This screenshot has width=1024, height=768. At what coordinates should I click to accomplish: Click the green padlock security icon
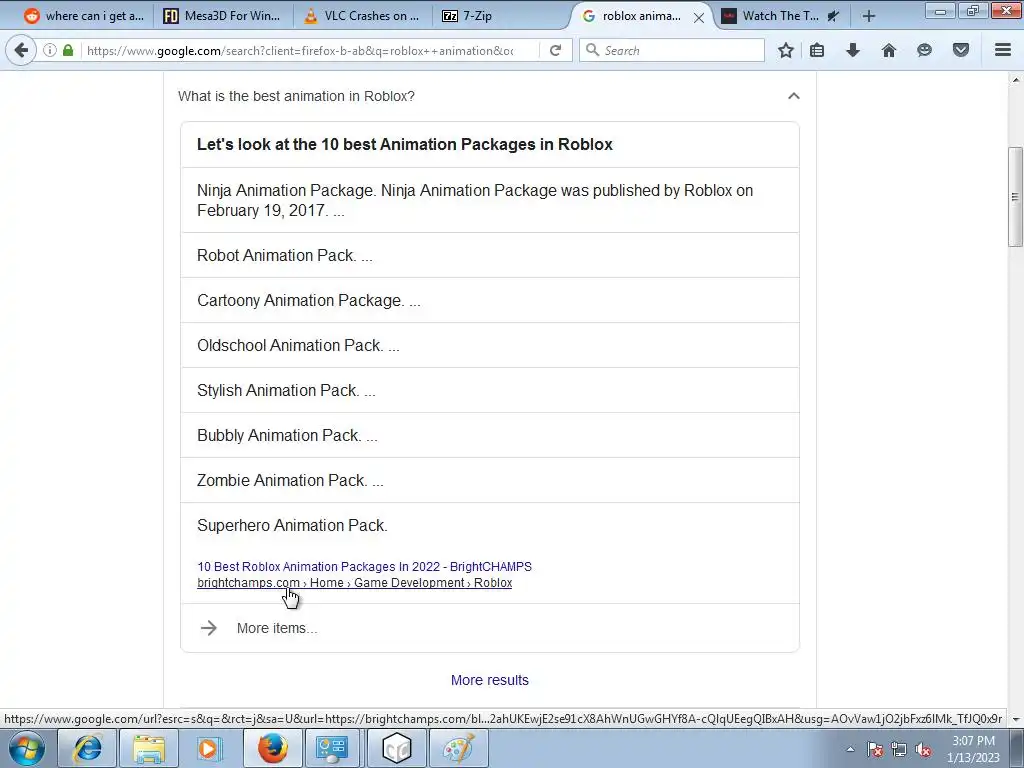point(68,50)
